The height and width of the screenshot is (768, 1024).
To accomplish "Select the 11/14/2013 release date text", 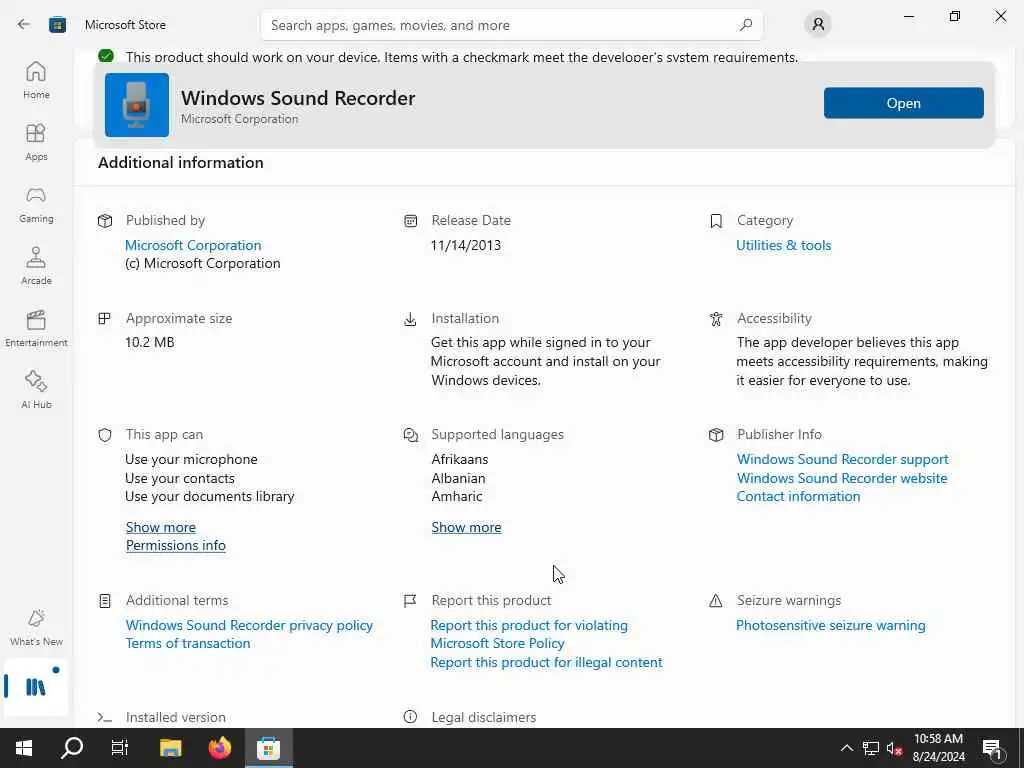I will (x=466, y=246).
